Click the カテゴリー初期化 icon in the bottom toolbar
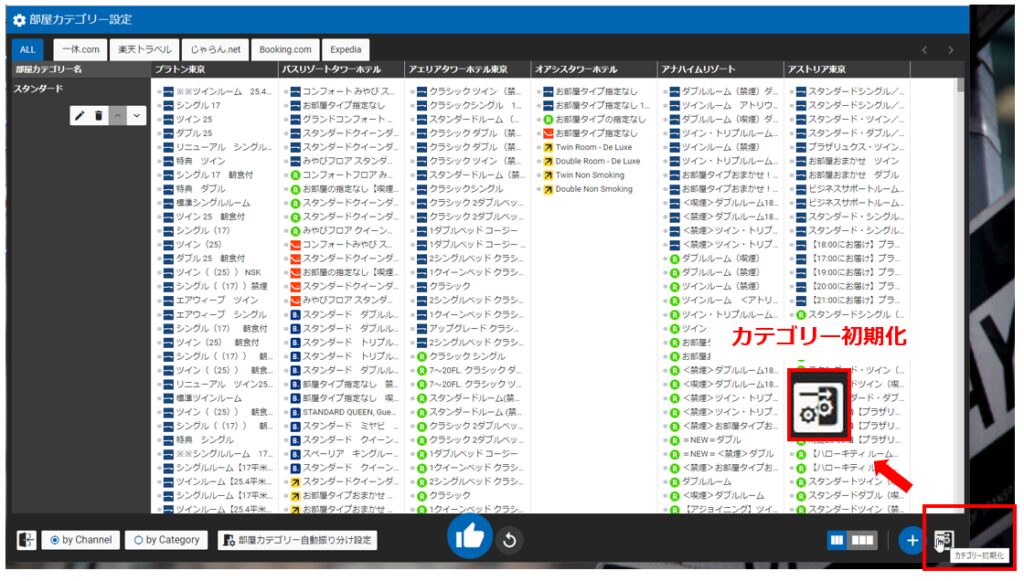 [x=943, y=540]
